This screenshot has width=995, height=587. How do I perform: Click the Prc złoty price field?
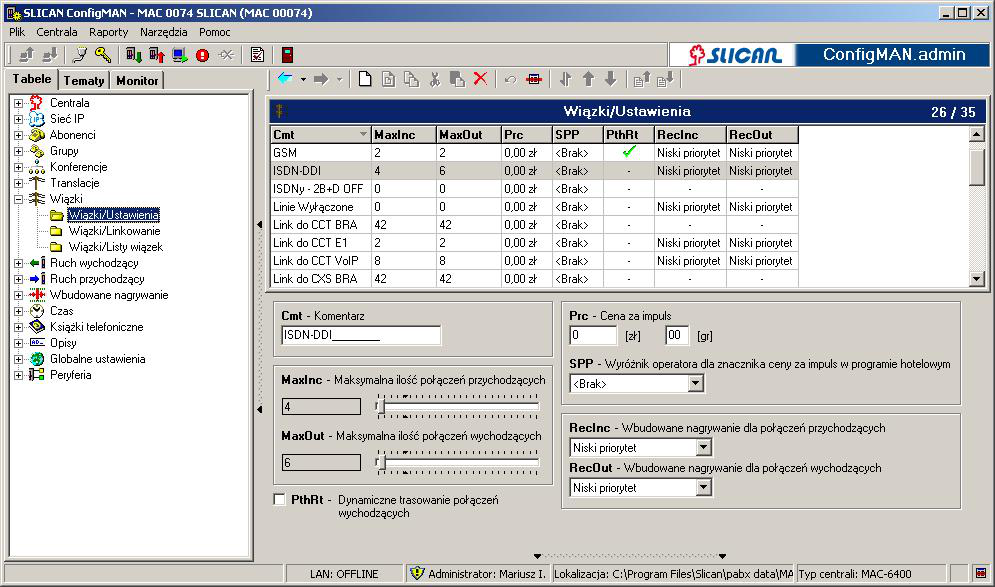pos(593,335)
